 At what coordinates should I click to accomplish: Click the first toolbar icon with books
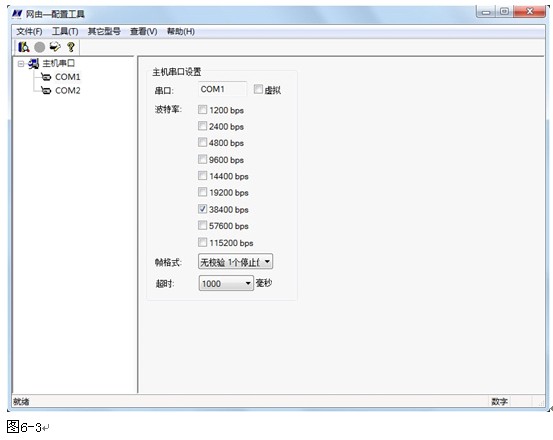click(x=24, y=47)
